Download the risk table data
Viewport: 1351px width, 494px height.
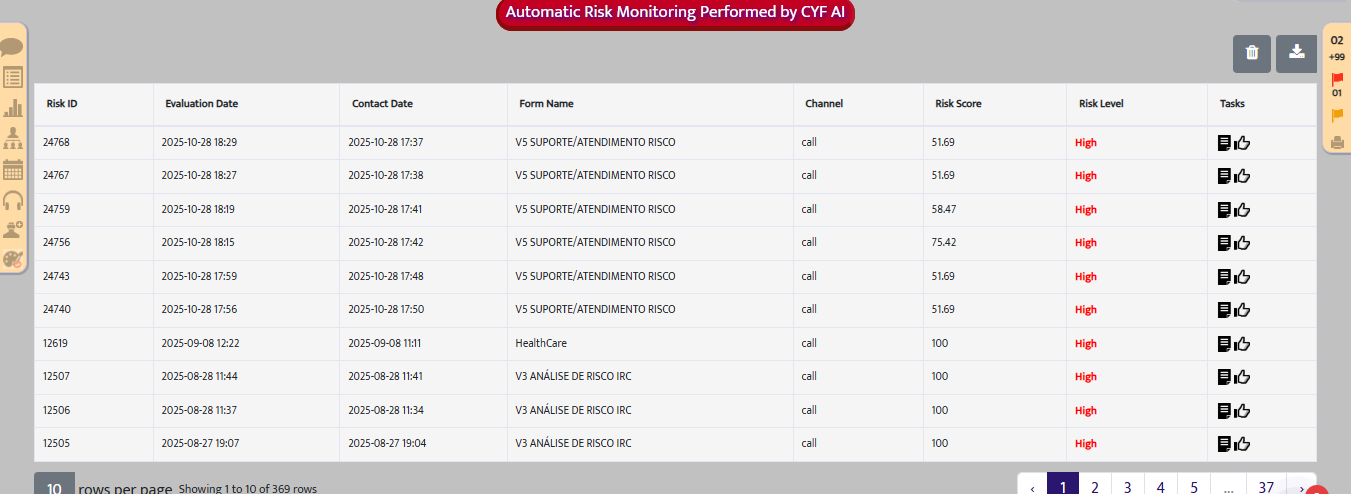1296,53
